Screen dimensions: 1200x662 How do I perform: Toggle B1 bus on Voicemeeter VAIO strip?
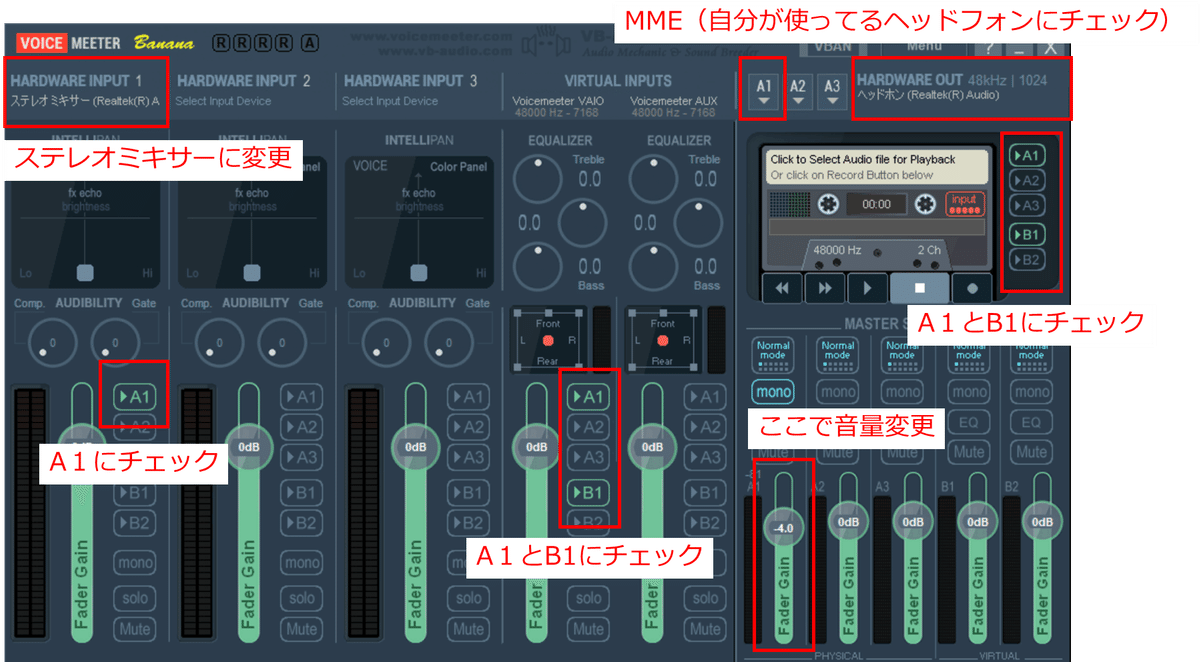[588, 492]
